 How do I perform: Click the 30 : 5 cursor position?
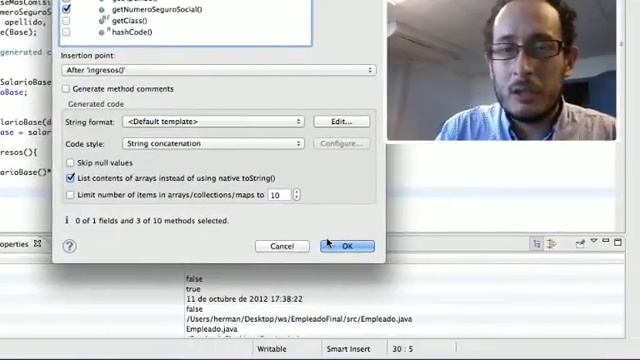402,349
